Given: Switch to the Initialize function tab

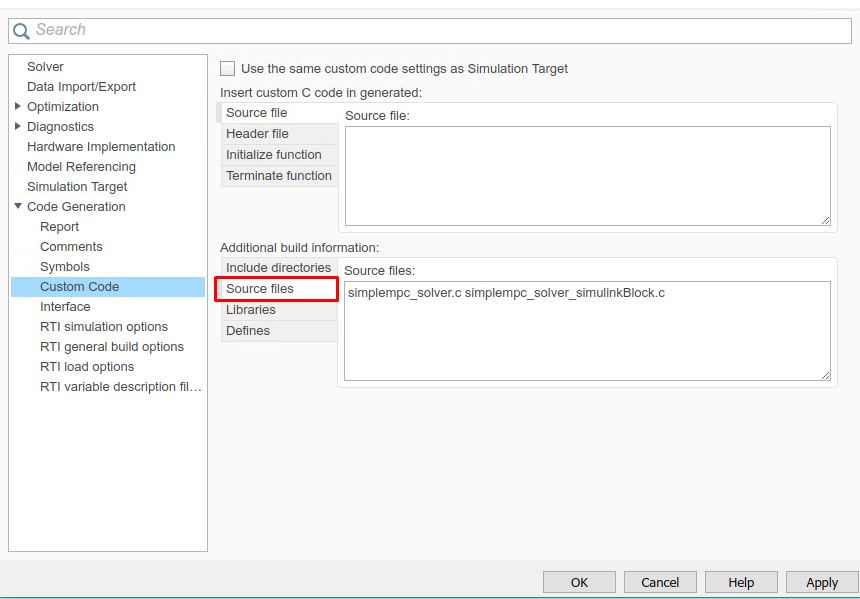Looking at the screenshot, I should (273, 155).
